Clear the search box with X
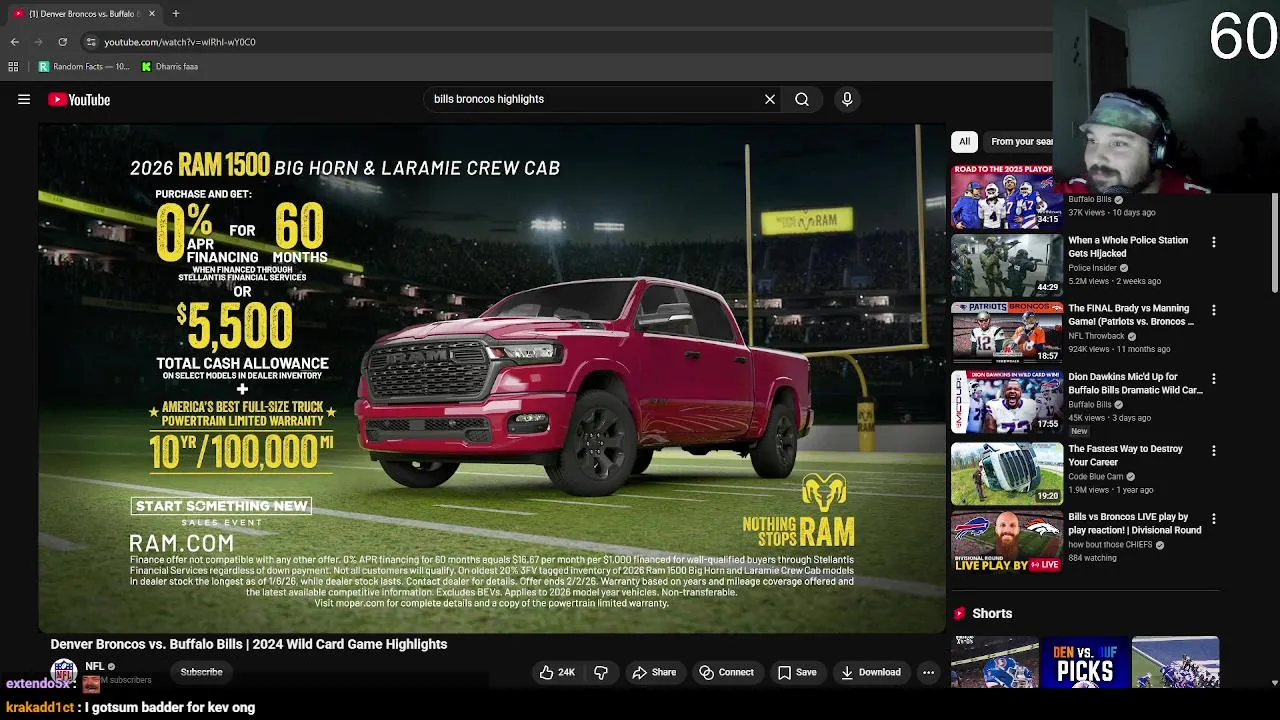Image resolution: width=1280 pixels, height=720 pixels. [x=770, y=99]
